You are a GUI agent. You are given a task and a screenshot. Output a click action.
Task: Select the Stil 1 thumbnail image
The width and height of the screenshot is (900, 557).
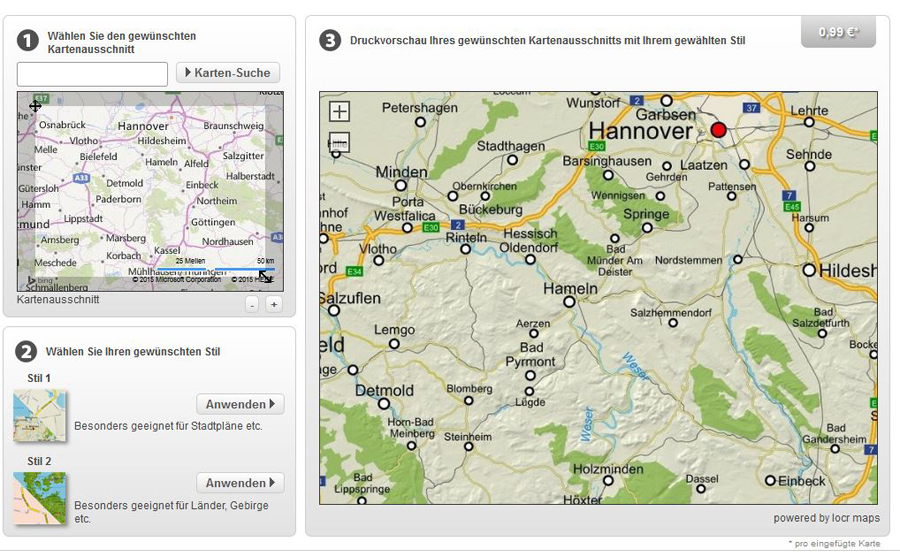[x=39, y=416]
